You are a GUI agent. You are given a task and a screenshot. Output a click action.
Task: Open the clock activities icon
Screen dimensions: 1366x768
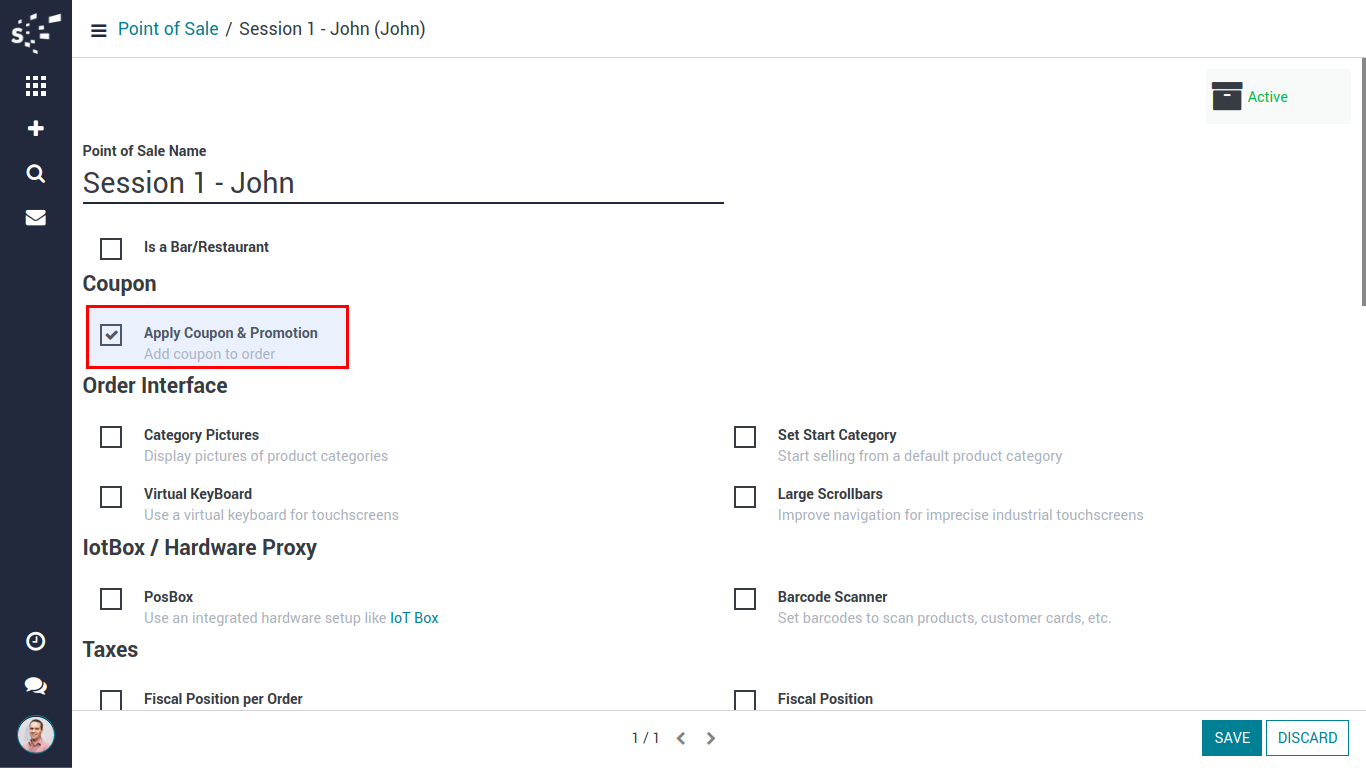[36, 641]
